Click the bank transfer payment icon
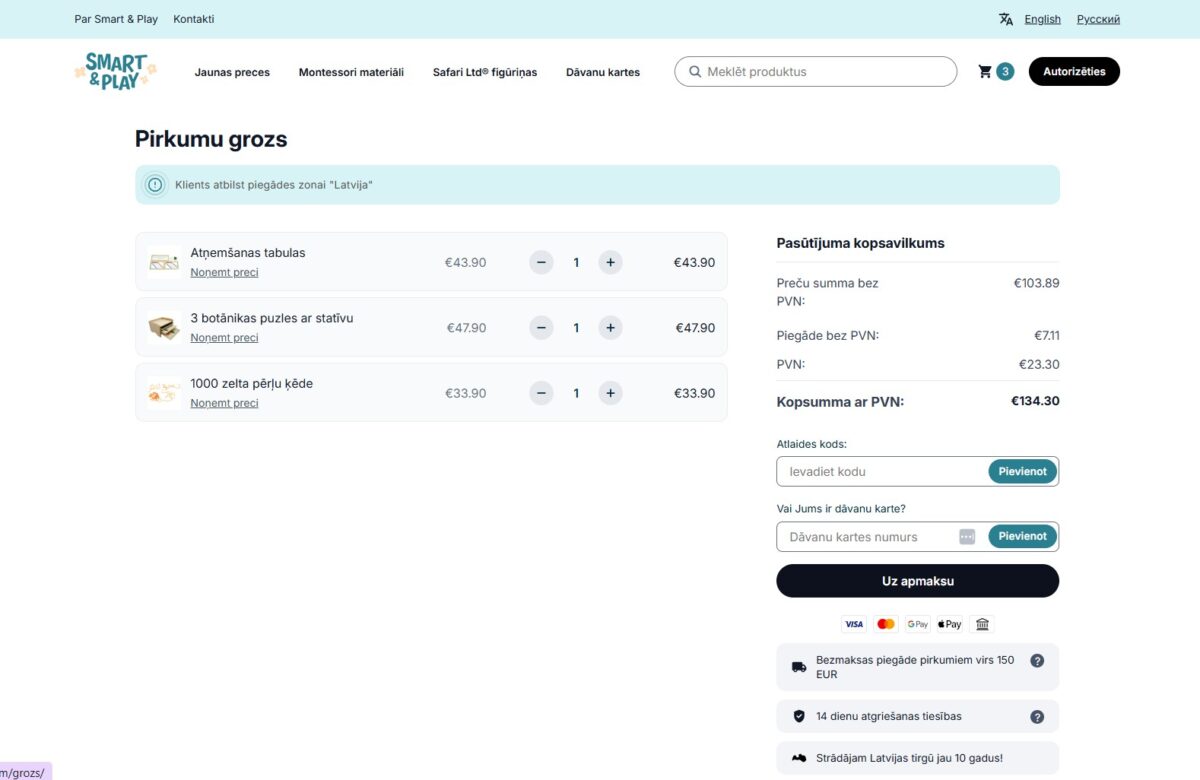The image size is (1200, 780). pos(982,623)
